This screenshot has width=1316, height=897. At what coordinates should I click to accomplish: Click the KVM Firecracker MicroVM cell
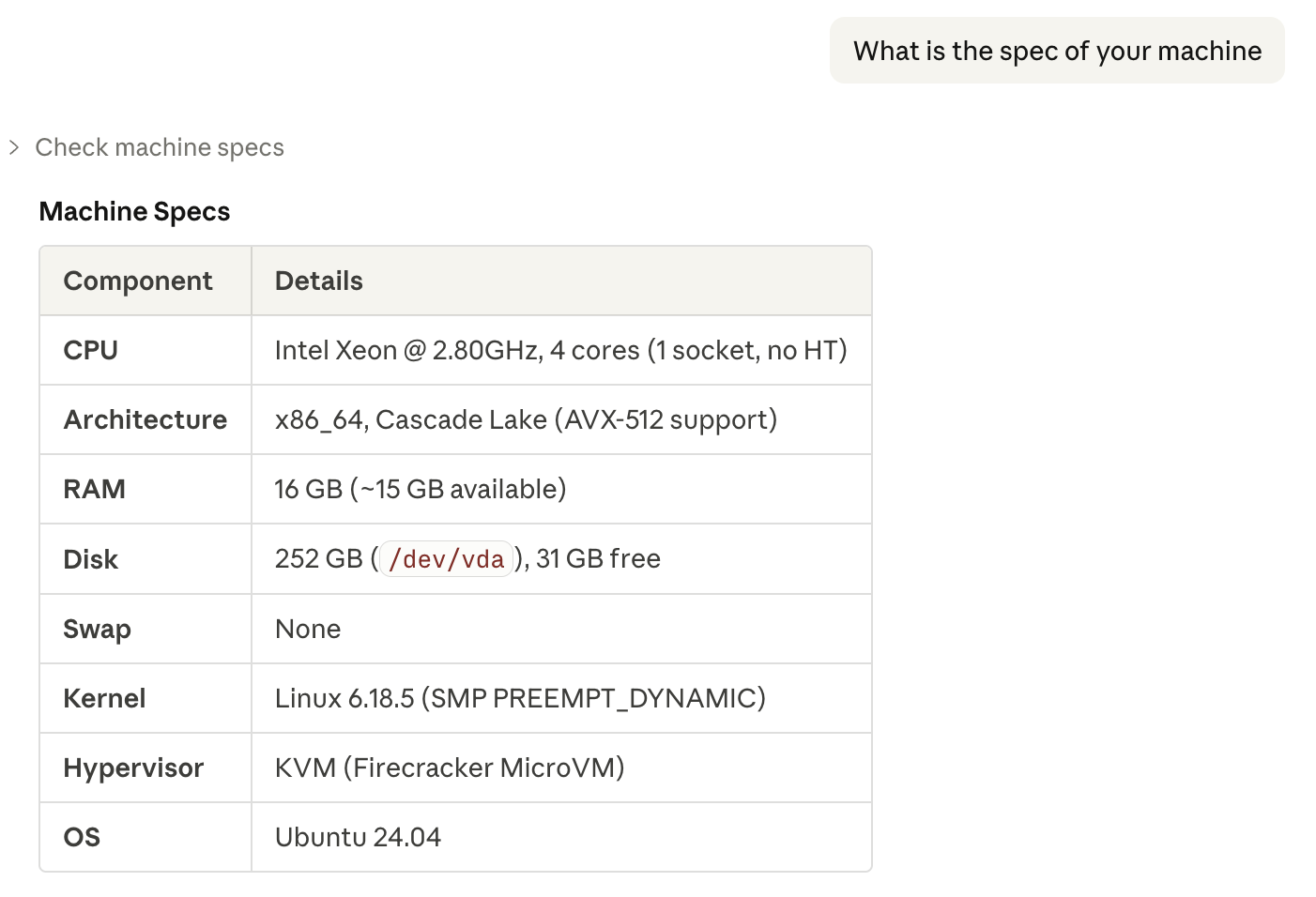coord(450,768)
